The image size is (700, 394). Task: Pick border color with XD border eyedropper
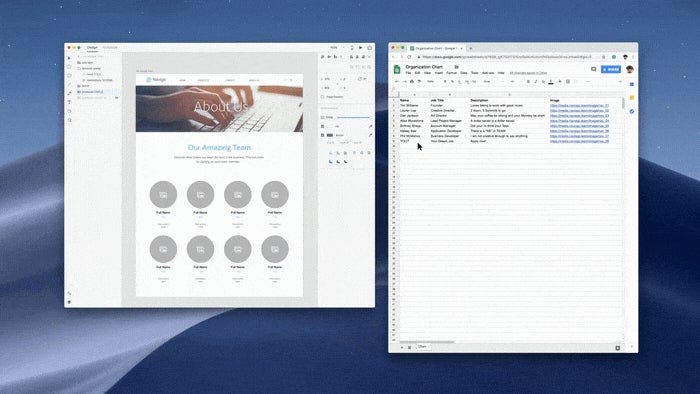click(x=370, y=135)
